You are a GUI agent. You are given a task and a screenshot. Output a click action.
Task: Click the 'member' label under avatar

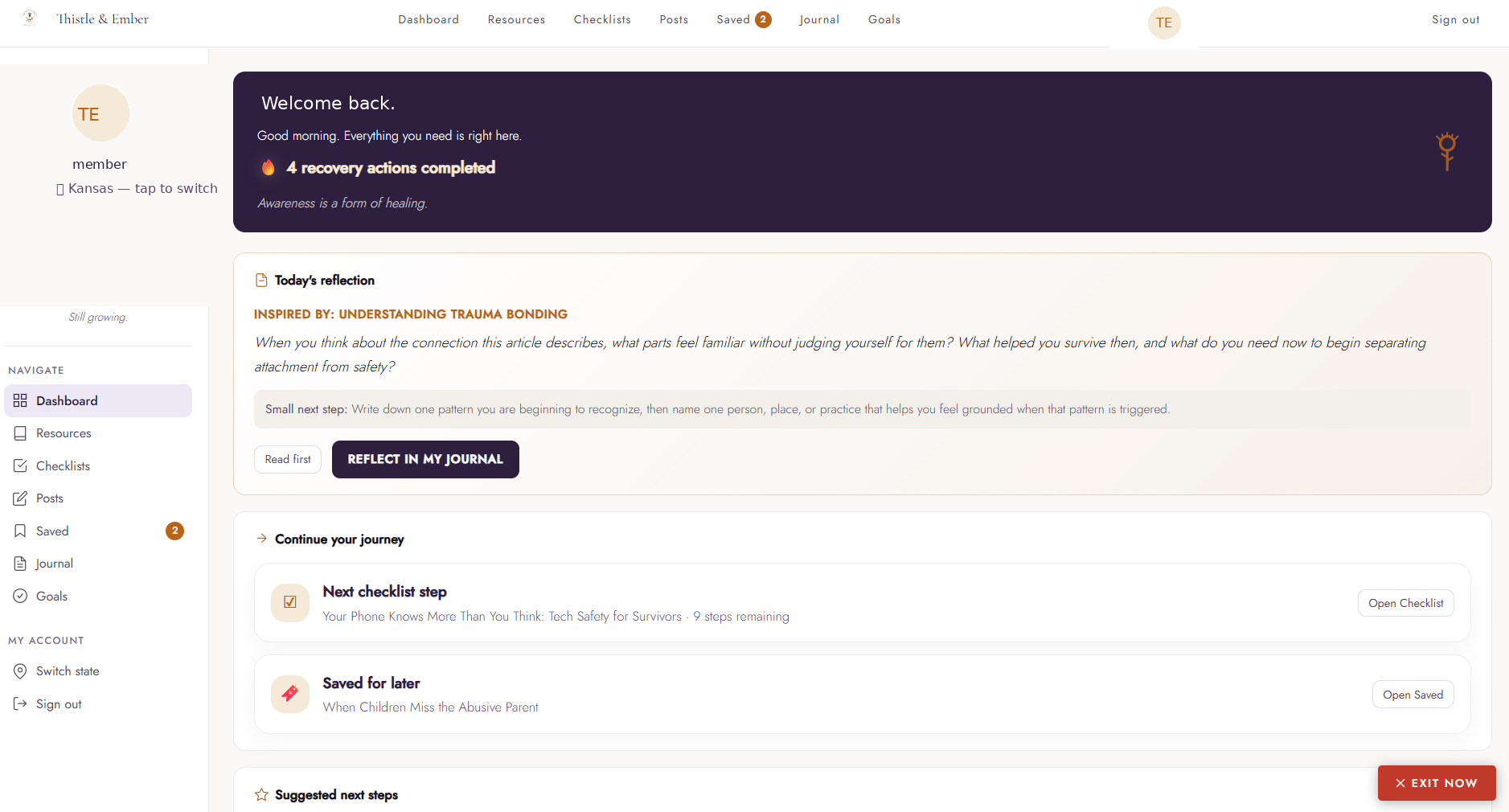(100, 164)
